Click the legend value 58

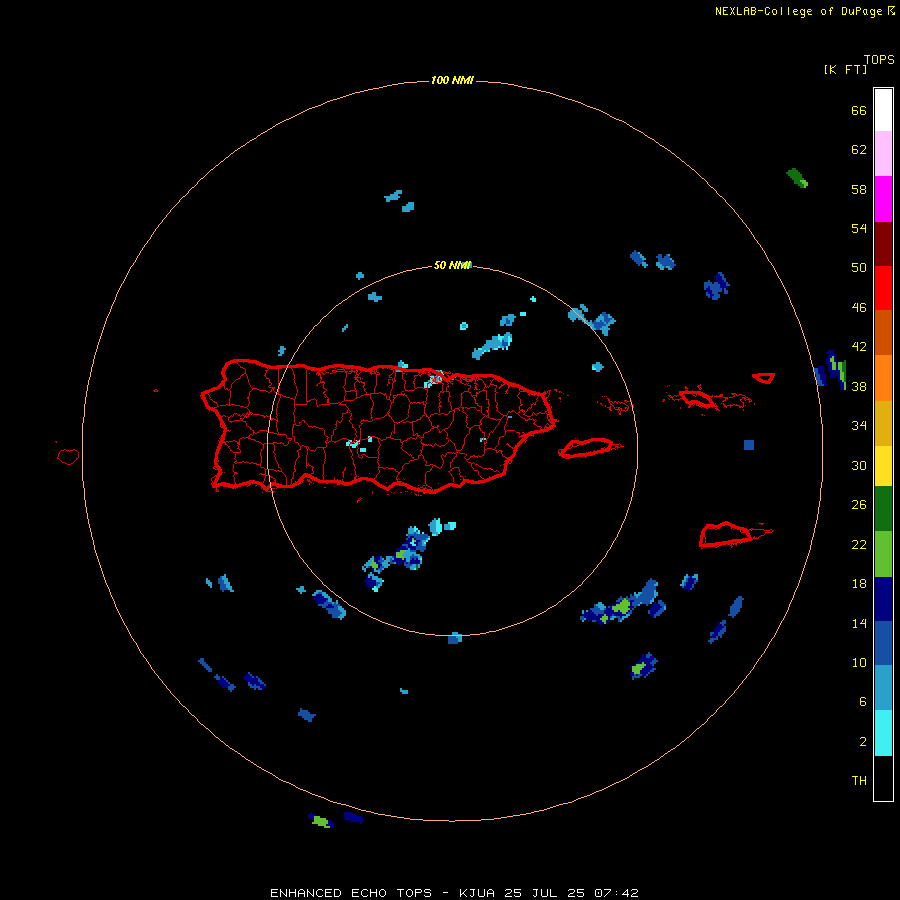[859, 189]
